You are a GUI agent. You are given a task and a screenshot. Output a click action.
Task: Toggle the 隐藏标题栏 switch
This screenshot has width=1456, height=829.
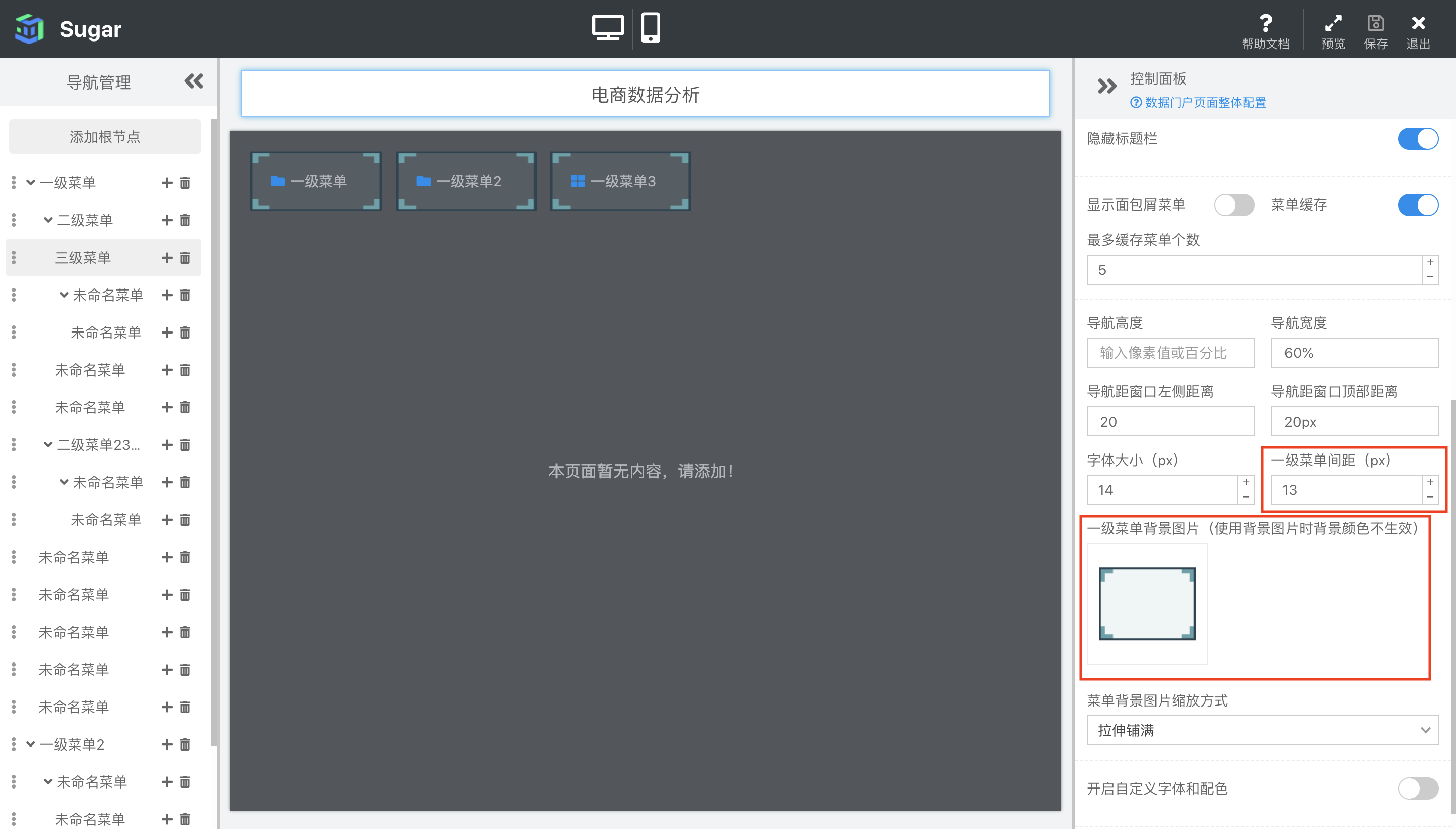coord(1418,139)
